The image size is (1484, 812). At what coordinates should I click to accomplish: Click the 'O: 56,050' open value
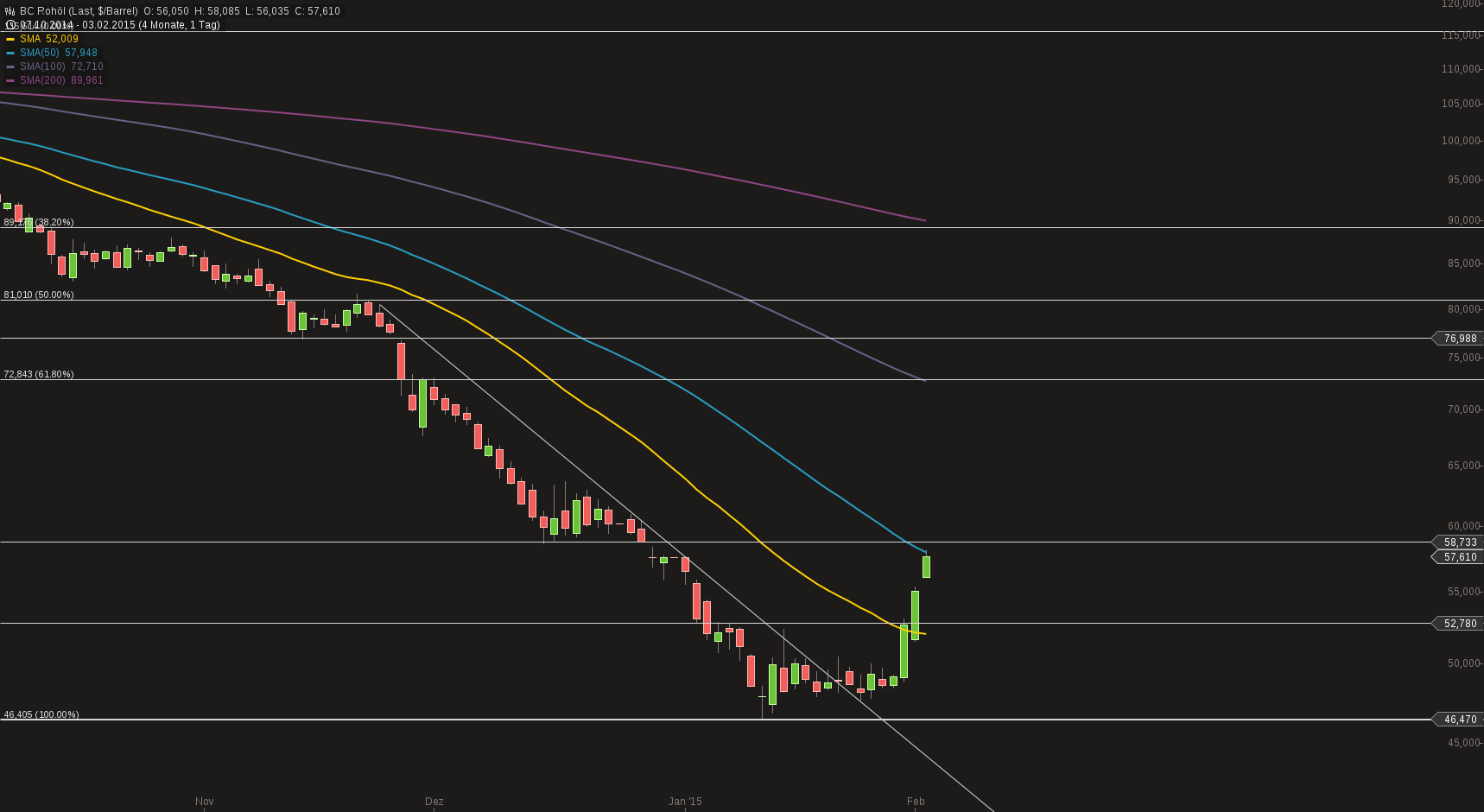(167, 11)
